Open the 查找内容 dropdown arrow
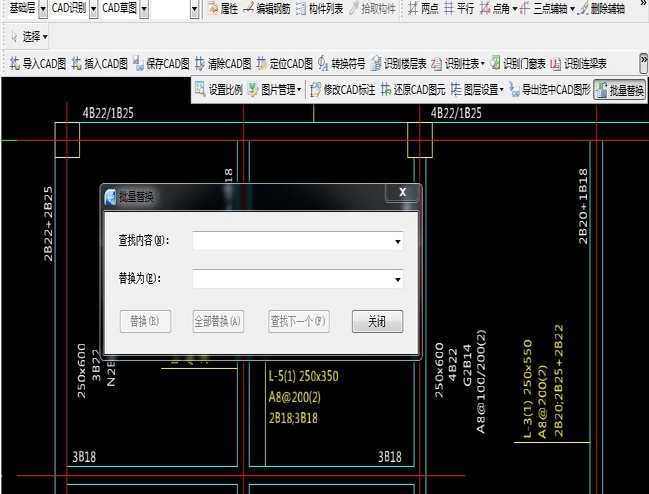Screen dimensions: 649x494 (397, 241)
